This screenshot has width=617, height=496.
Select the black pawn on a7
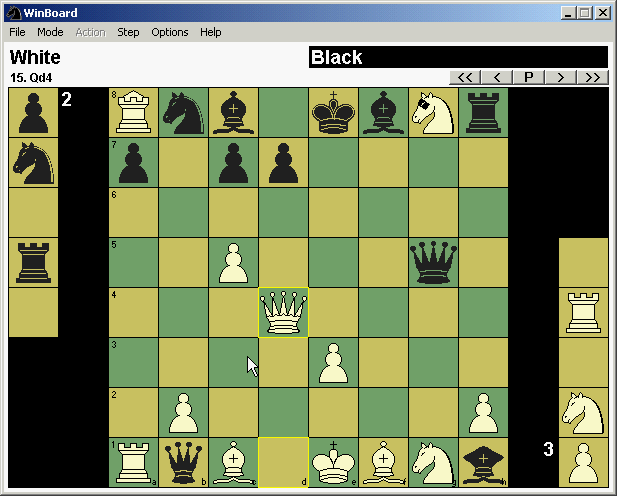tap(133, 163)
